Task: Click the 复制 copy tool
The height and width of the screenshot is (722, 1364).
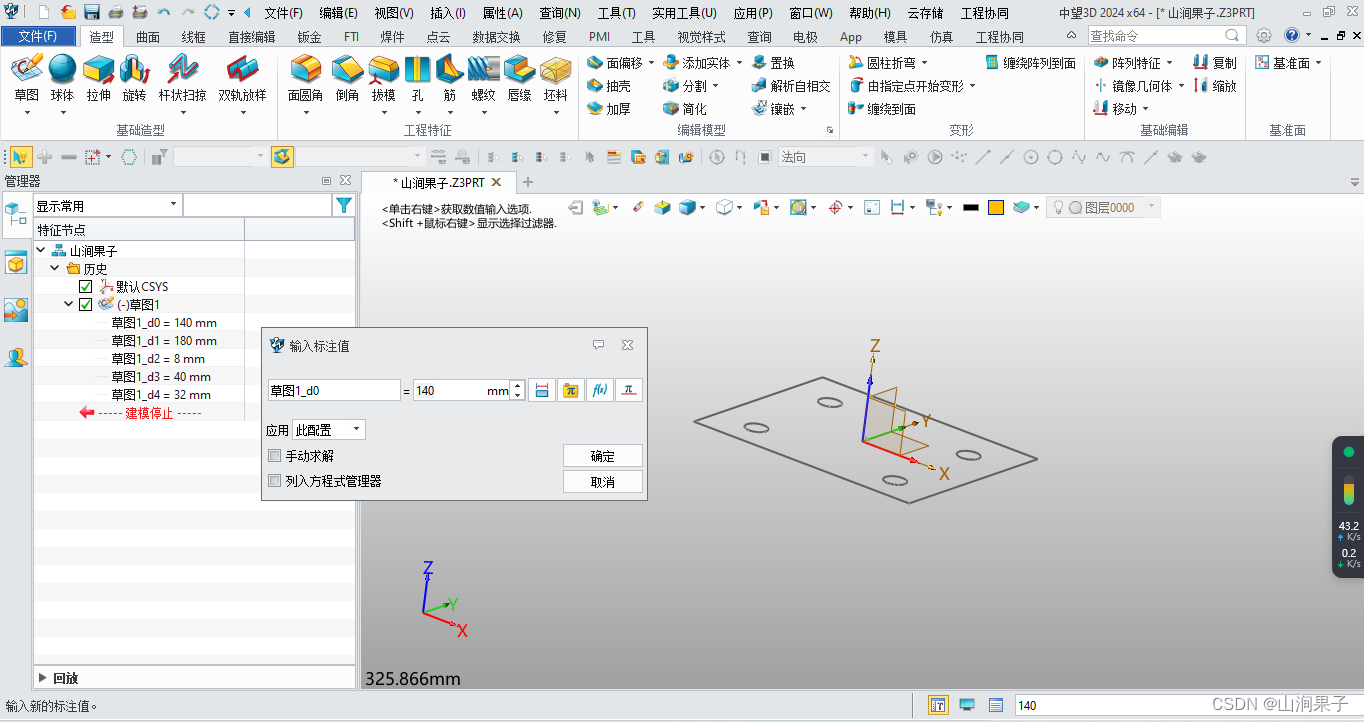Action: [1215, 63]
